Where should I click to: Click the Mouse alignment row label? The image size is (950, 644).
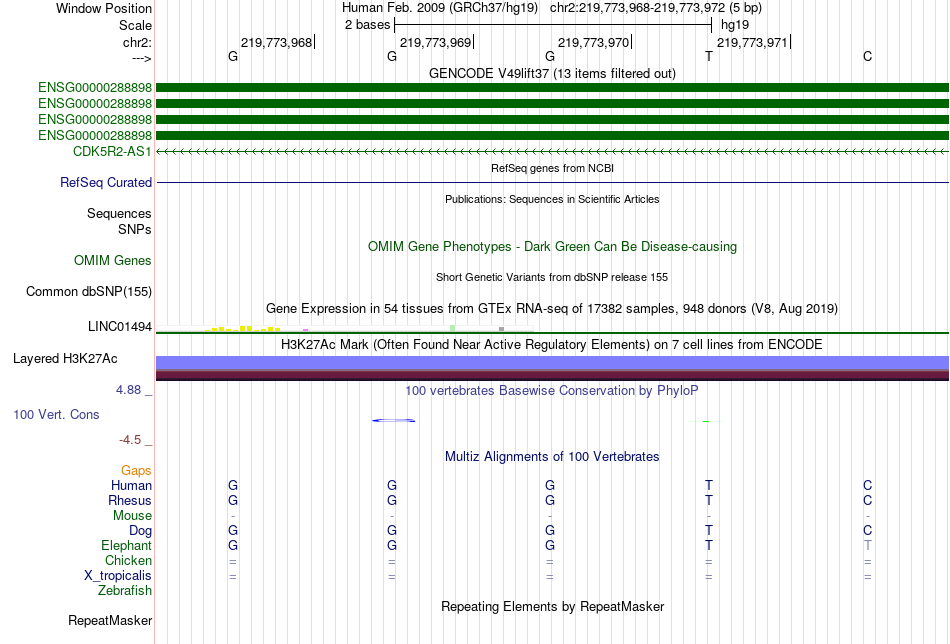click(x=132, y=516)
